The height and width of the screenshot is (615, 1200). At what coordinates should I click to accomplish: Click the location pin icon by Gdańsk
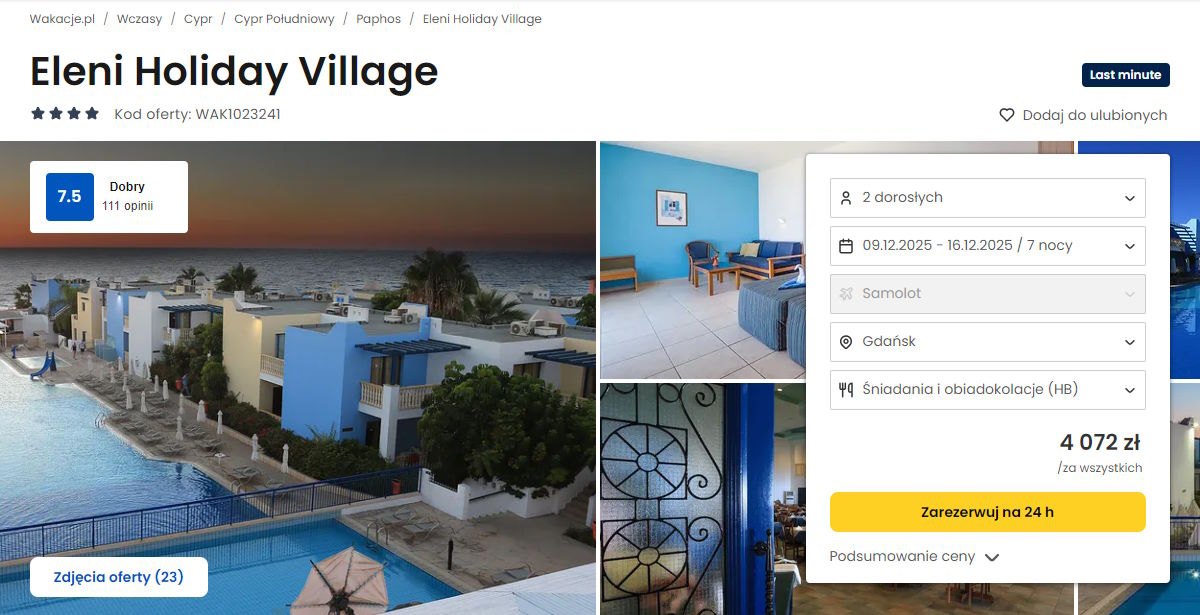(846, 342)
